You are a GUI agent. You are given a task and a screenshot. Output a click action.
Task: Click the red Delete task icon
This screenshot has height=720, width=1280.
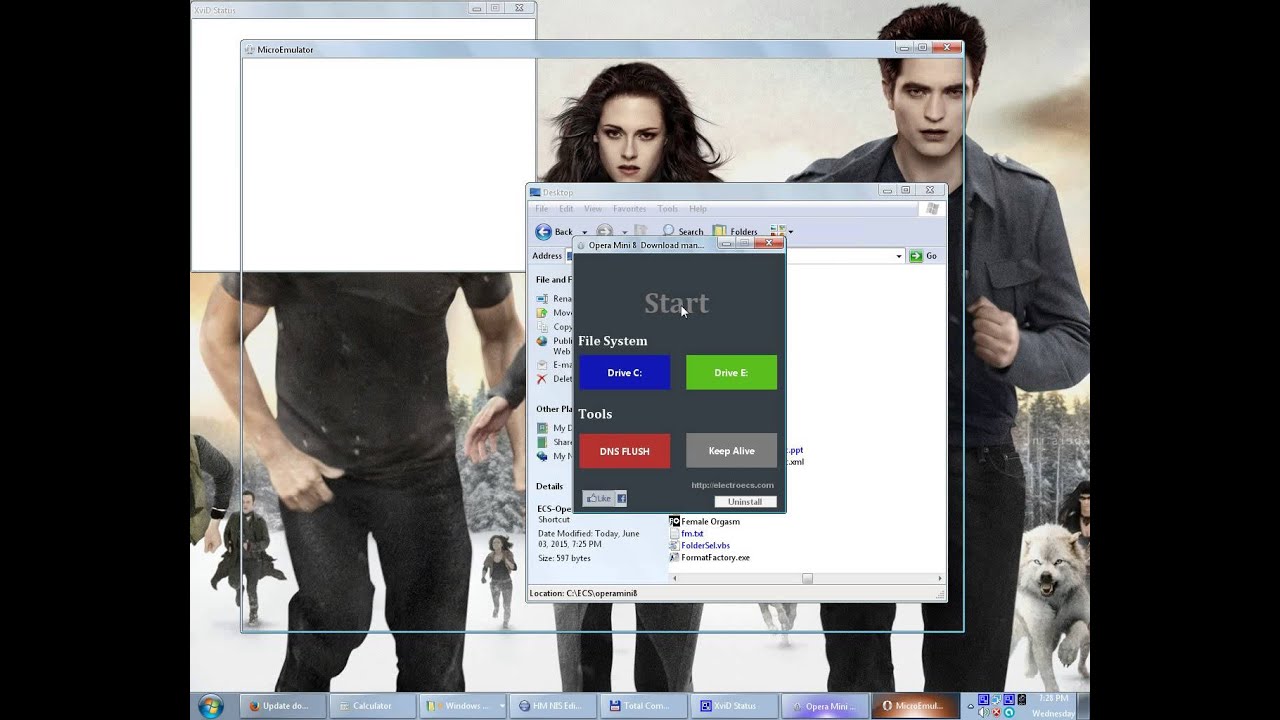tap(542, 379)
